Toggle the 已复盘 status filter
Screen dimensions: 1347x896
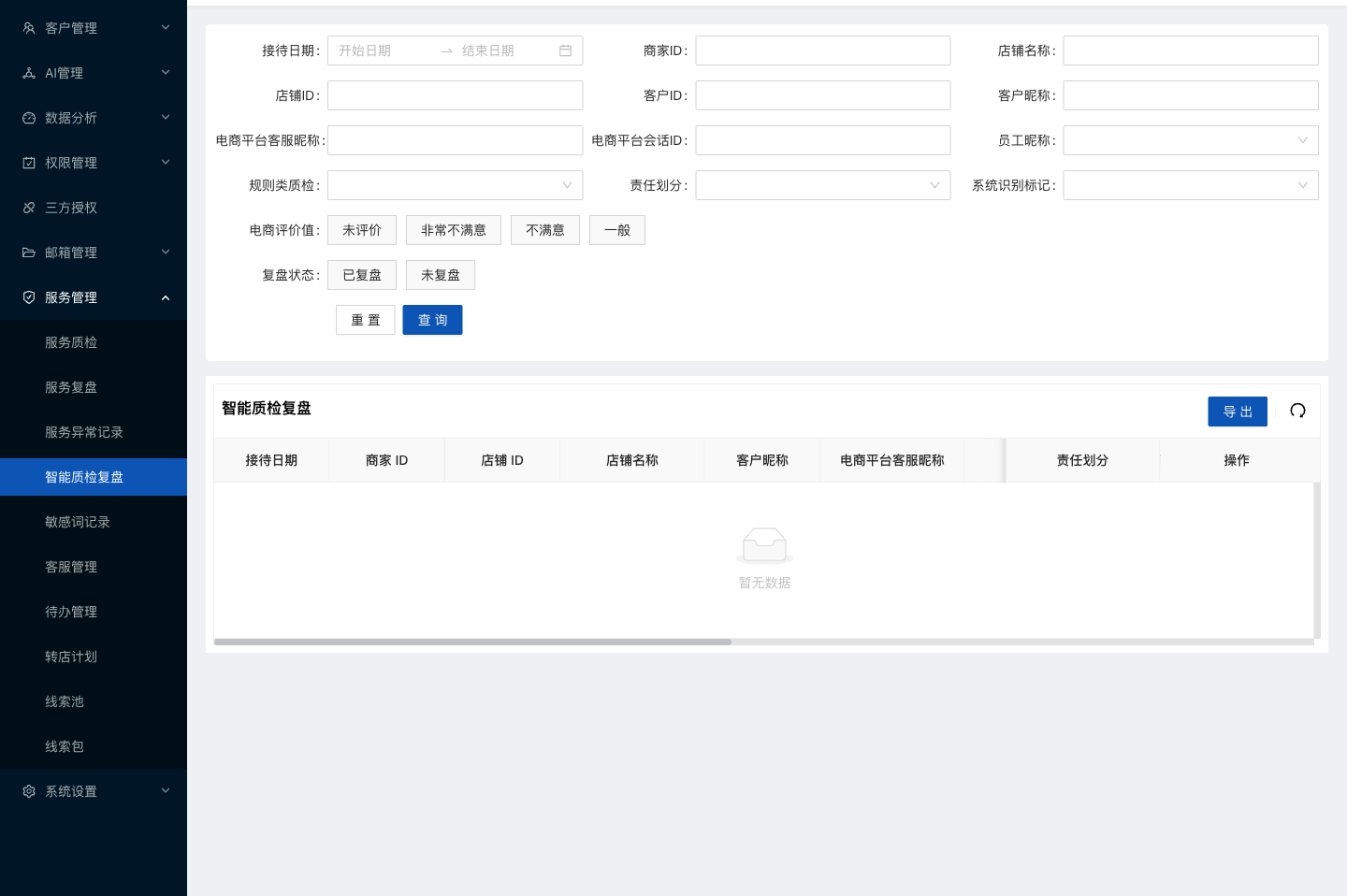click(362, 275)
